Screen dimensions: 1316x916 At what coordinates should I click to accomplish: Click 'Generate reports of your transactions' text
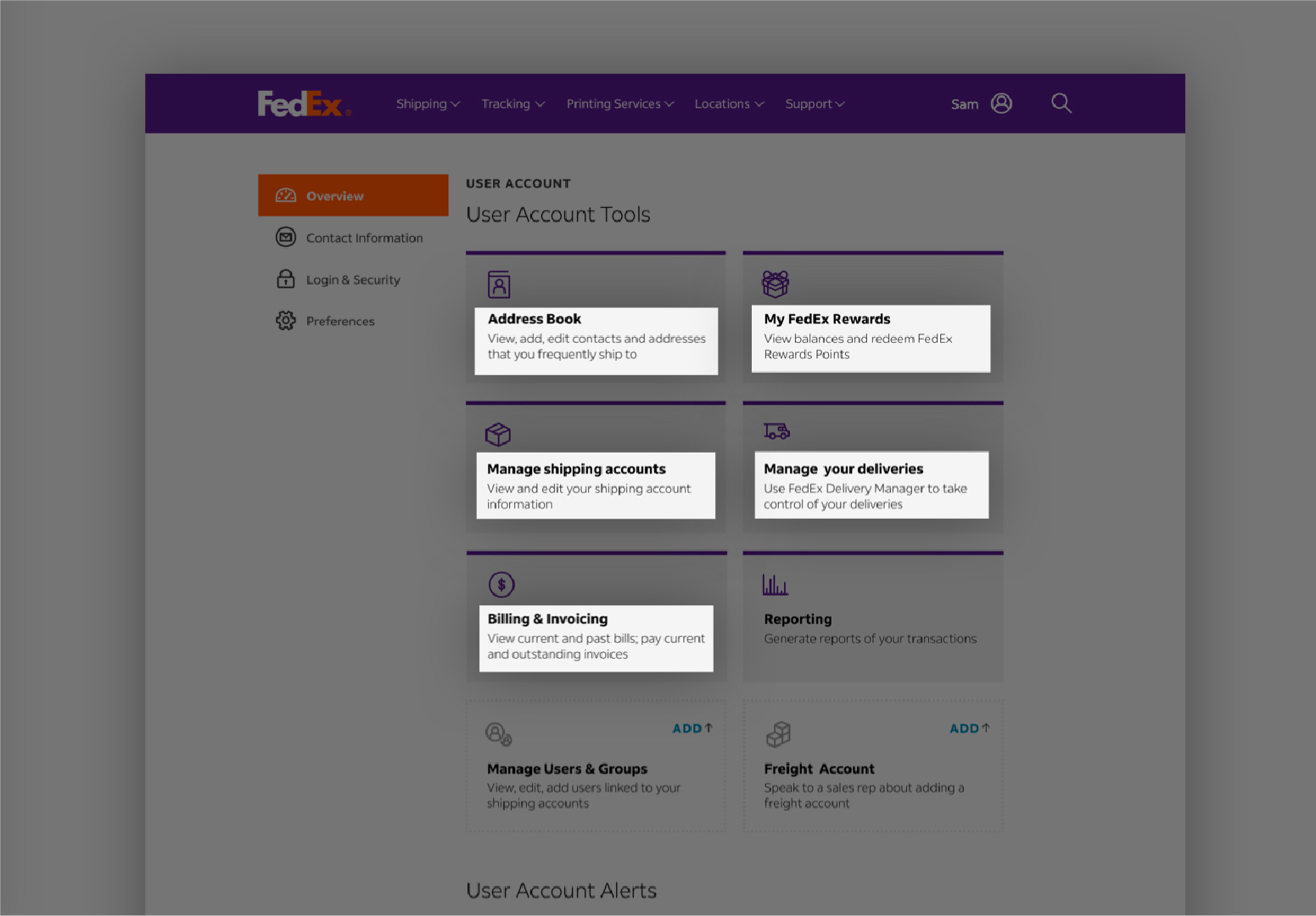[870, 639]
